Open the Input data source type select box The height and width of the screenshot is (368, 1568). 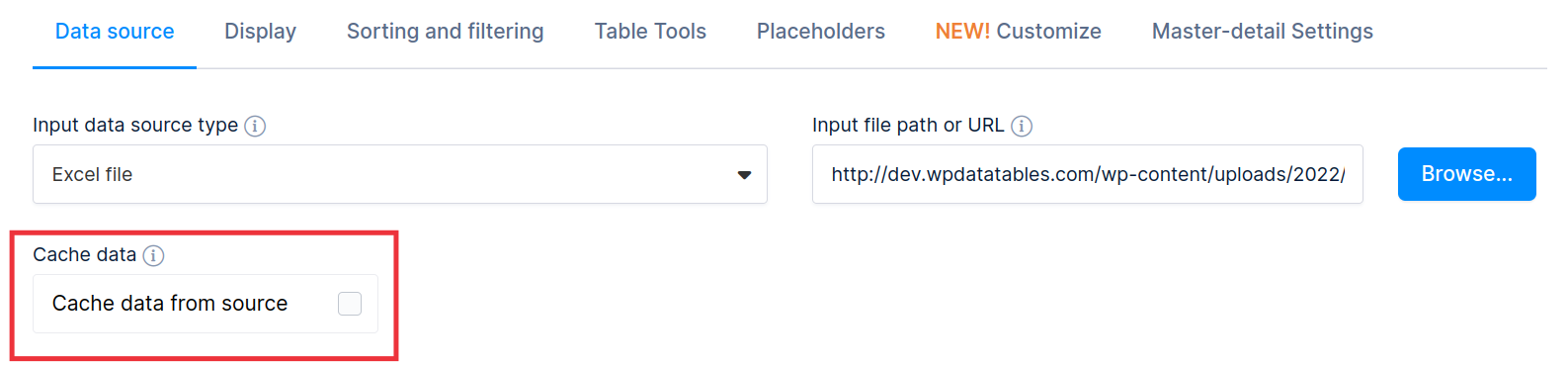400,174
